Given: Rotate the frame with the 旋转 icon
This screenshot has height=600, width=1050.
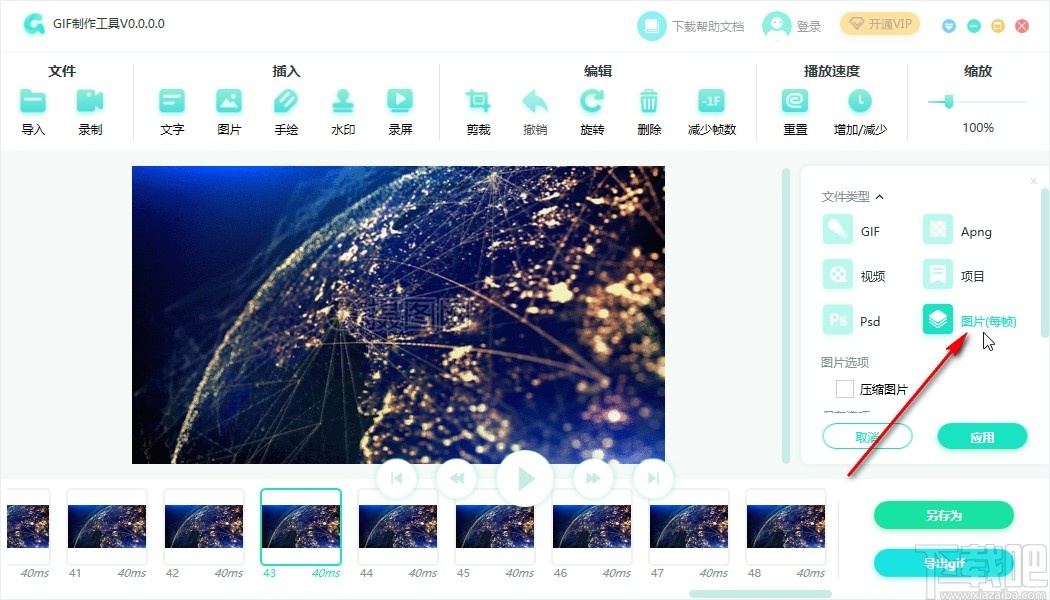Looking at the screenshot, I should pyautogui.click(x=592, y=102).
